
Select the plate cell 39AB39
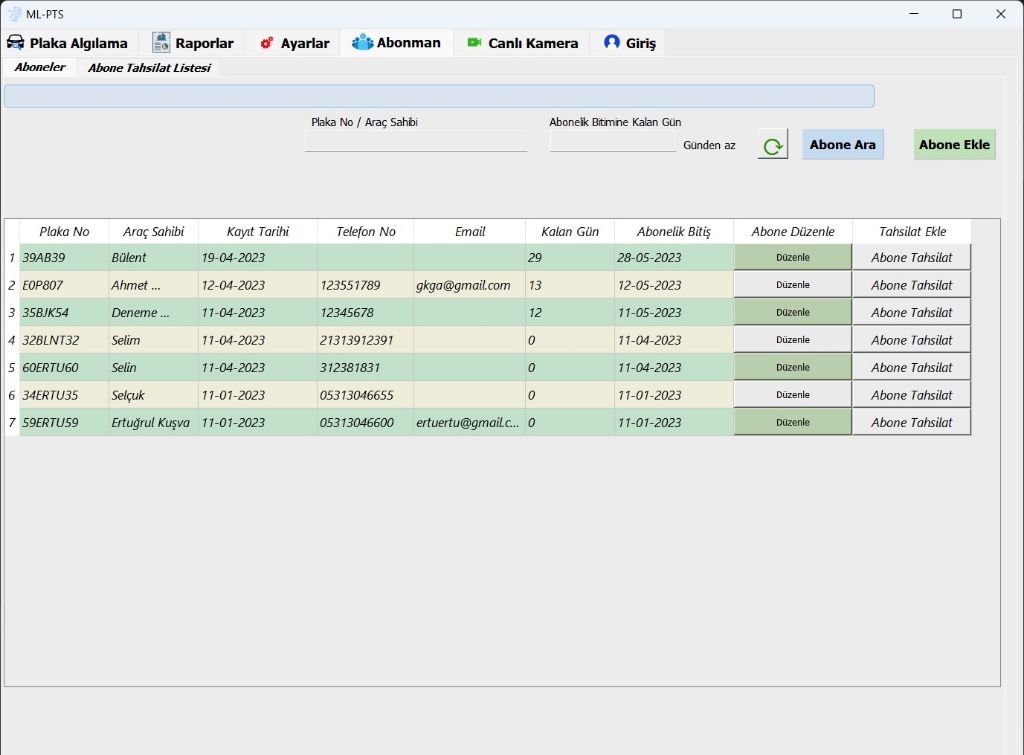click(64, 257)
